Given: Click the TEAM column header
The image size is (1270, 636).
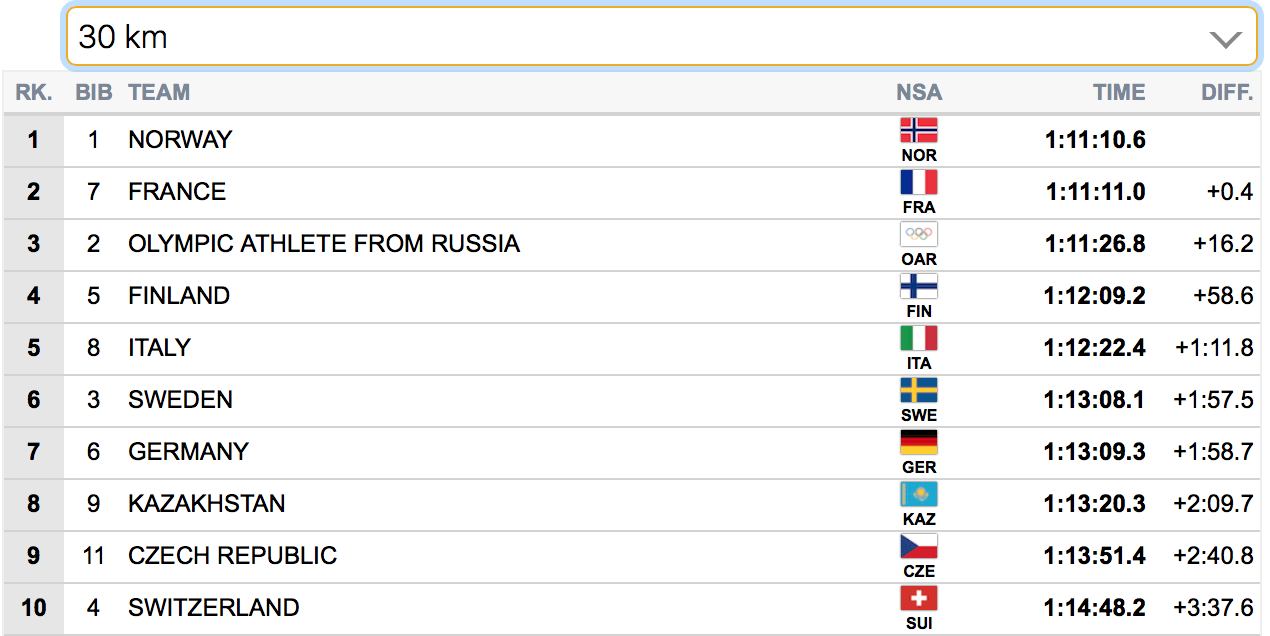Looking at the screenshot, I should (x=159, y=92).
